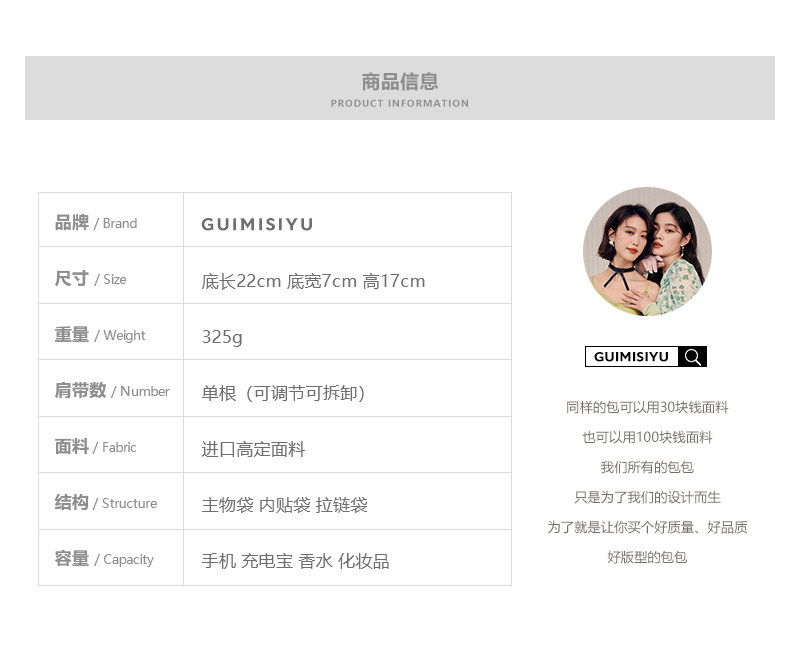Click the size value 底长22cm 底宽7cm 高17cm

[313, 281]
